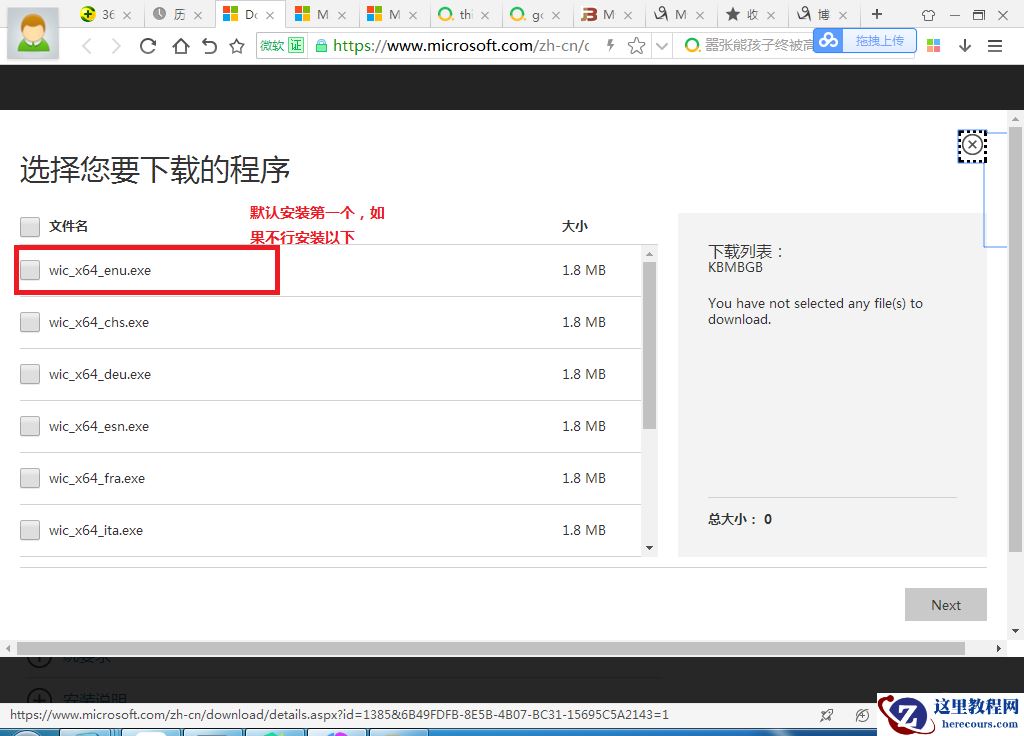Click the wic_x64_chs.exe file name
The width and height of the screenshot is (1024, 736).
click(99, 323)
